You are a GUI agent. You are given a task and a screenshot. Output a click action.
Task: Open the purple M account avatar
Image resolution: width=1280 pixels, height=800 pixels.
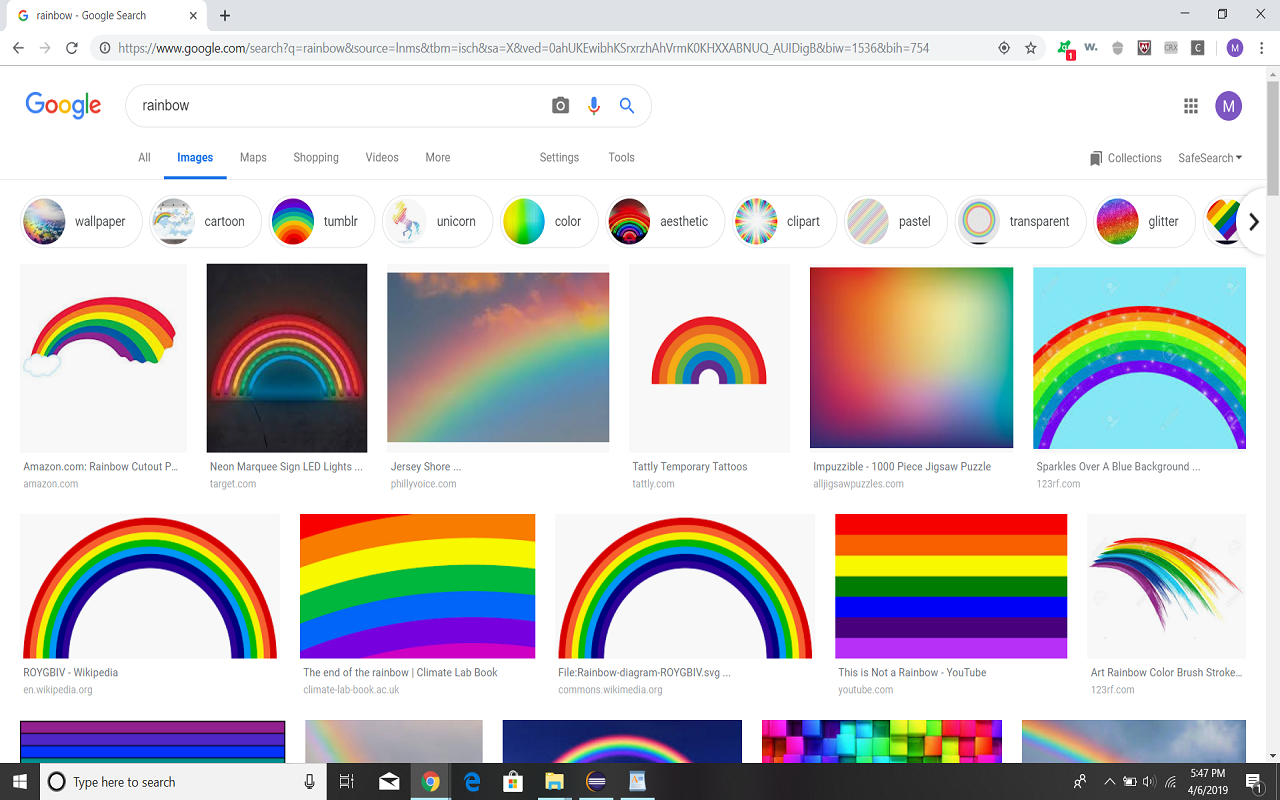click(1228, 106)
